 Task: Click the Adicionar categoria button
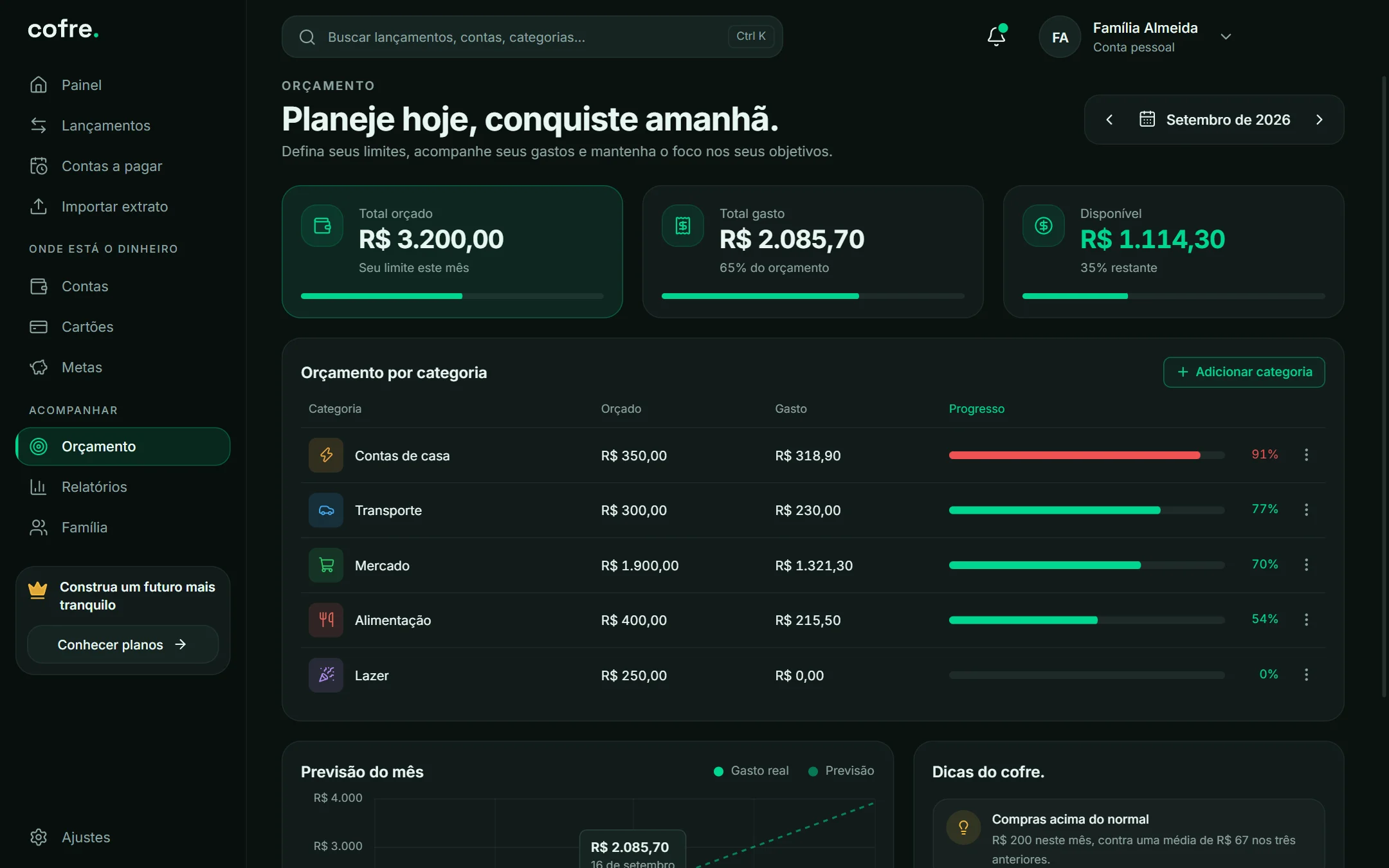coord(1244,372)
